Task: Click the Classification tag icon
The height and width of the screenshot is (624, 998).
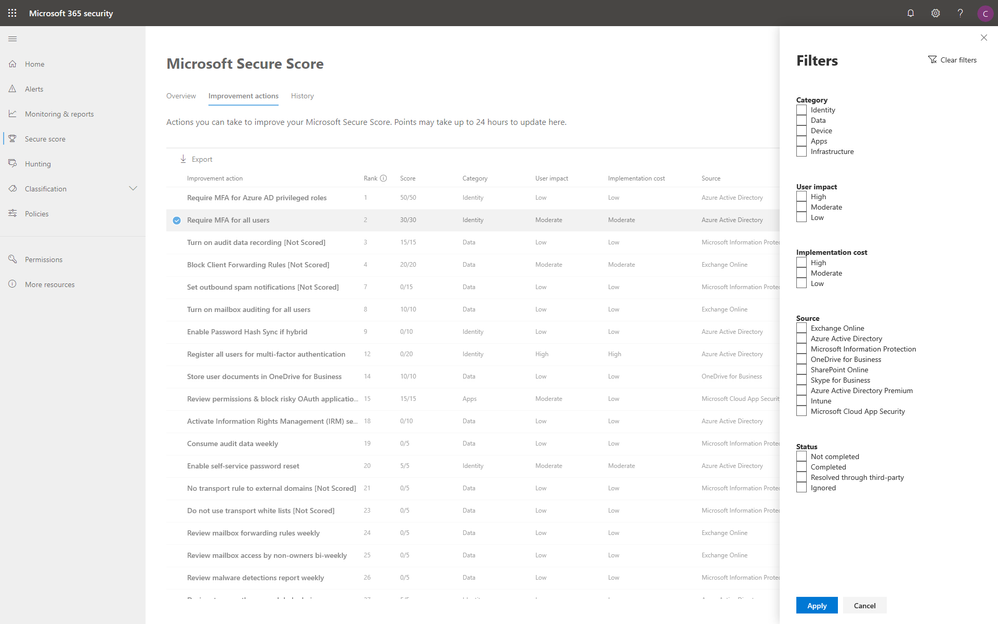Action: [x=12, y=188]
